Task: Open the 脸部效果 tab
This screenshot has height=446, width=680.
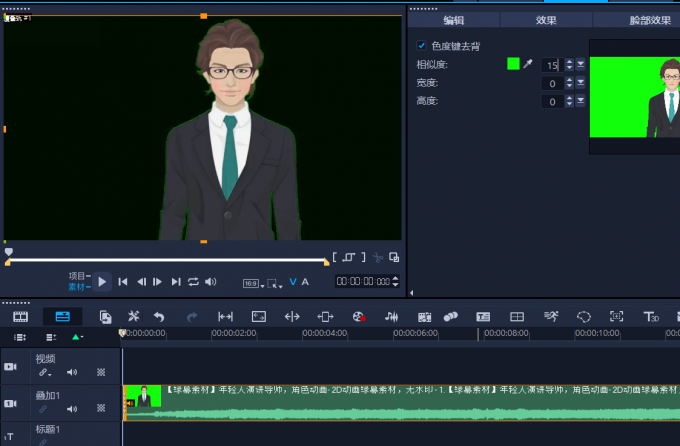Action: 650,20
